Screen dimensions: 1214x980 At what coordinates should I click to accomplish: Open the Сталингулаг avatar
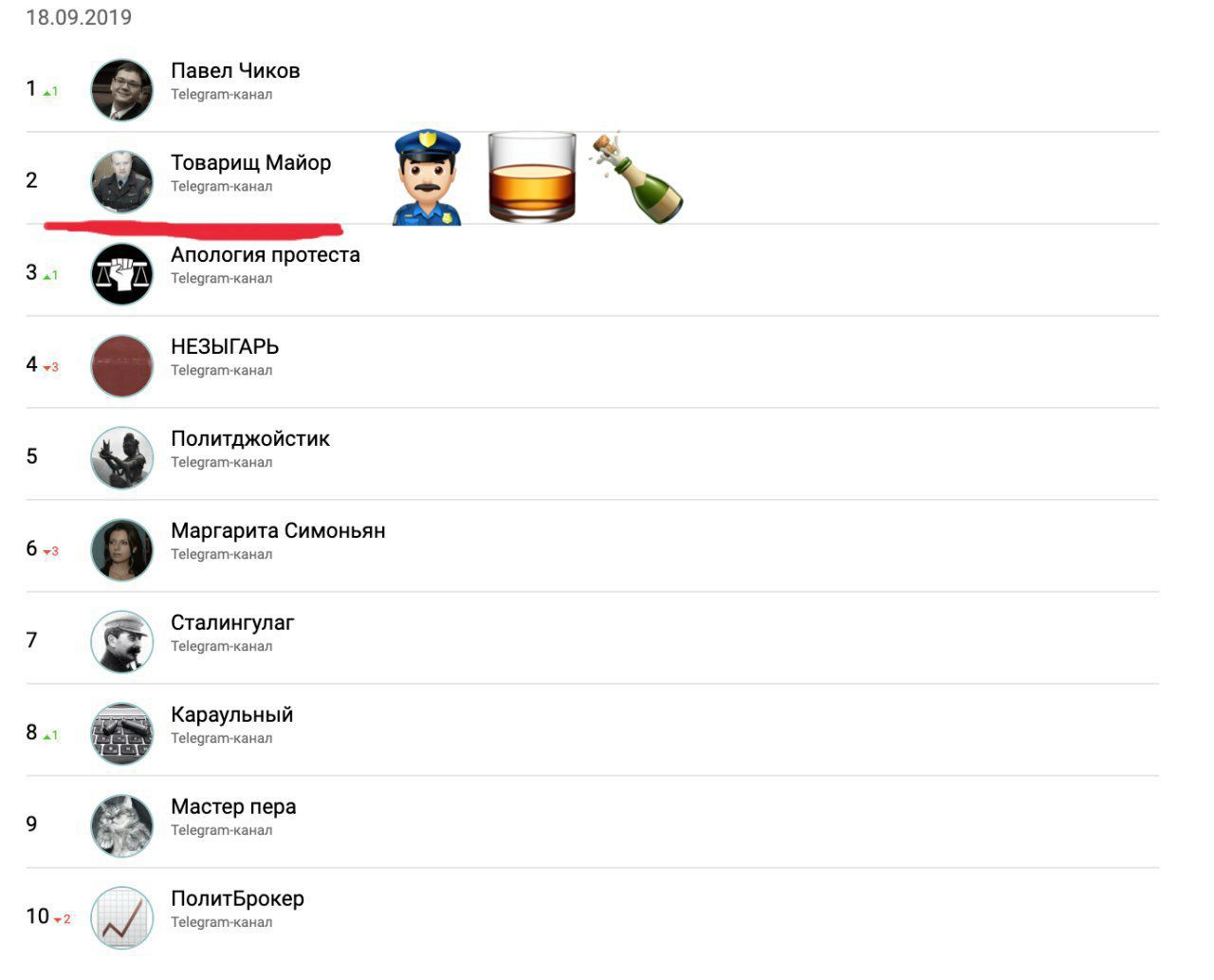pos(121,642)
